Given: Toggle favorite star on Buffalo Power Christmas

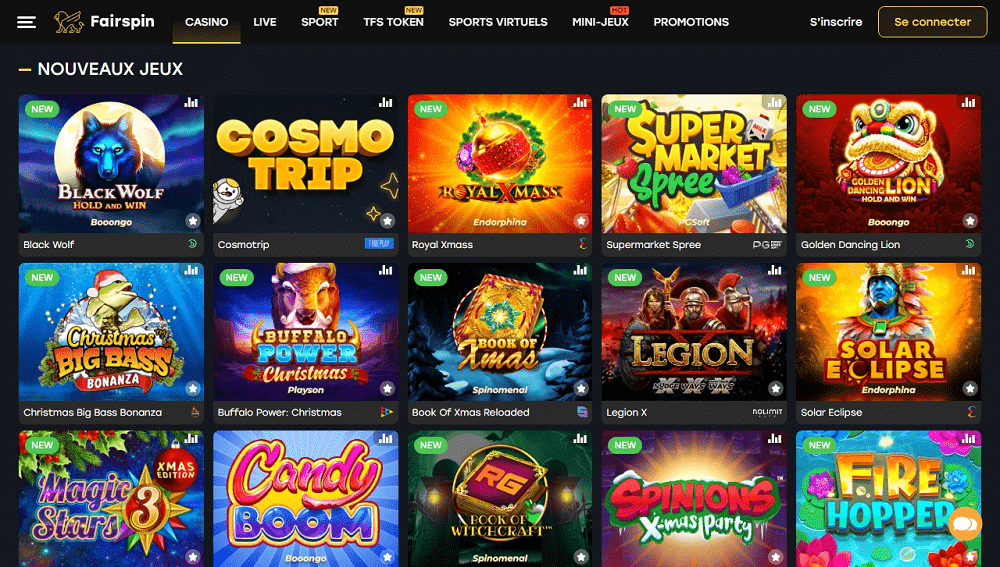Looking at the screenshot, I should click(386, 388).
